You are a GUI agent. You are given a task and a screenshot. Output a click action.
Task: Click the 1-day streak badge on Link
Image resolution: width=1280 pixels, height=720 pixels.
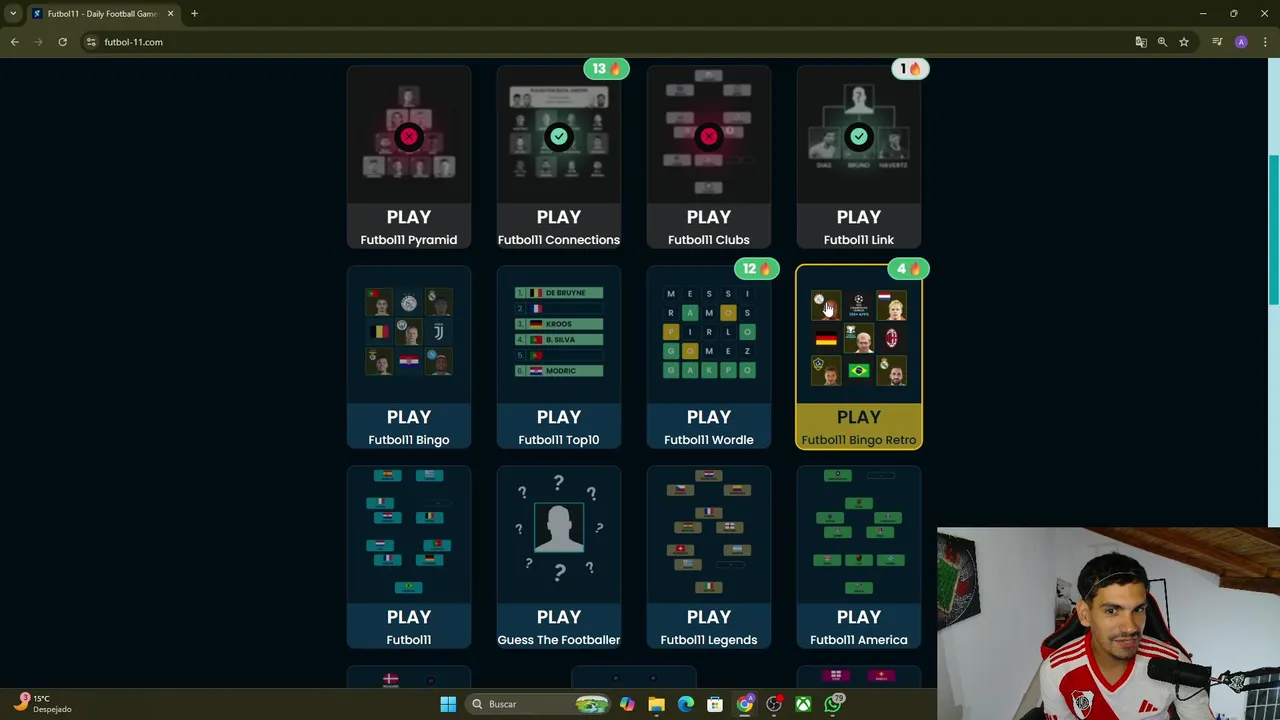click(909, 69)
